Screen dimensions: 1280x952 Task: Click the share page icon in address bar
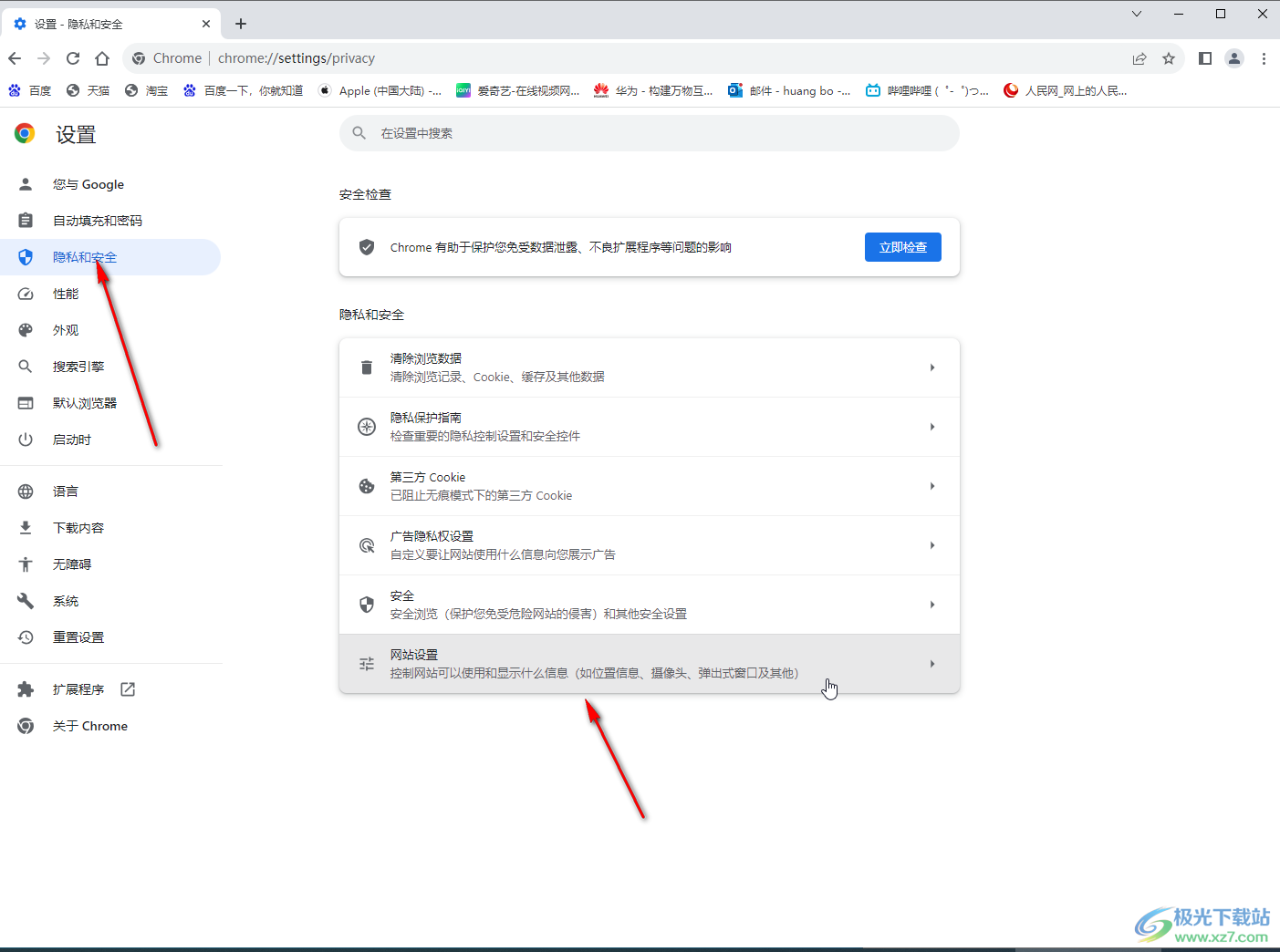(x=1140, y=58)
